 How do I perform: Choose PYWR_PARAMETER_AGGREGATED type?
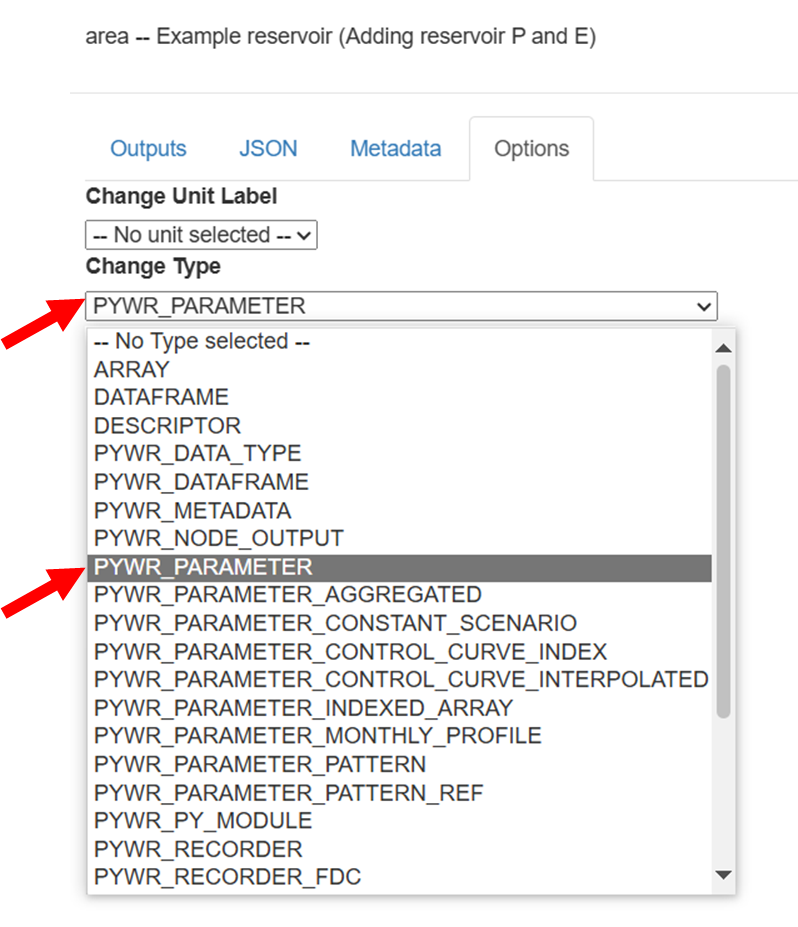click(x=287, y=595)
